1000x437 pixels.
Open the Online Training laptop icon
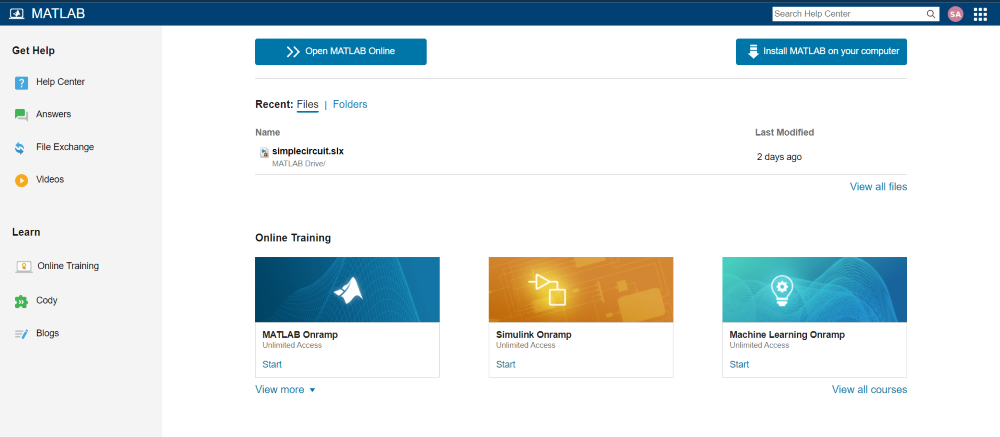(x=23, y=267)
